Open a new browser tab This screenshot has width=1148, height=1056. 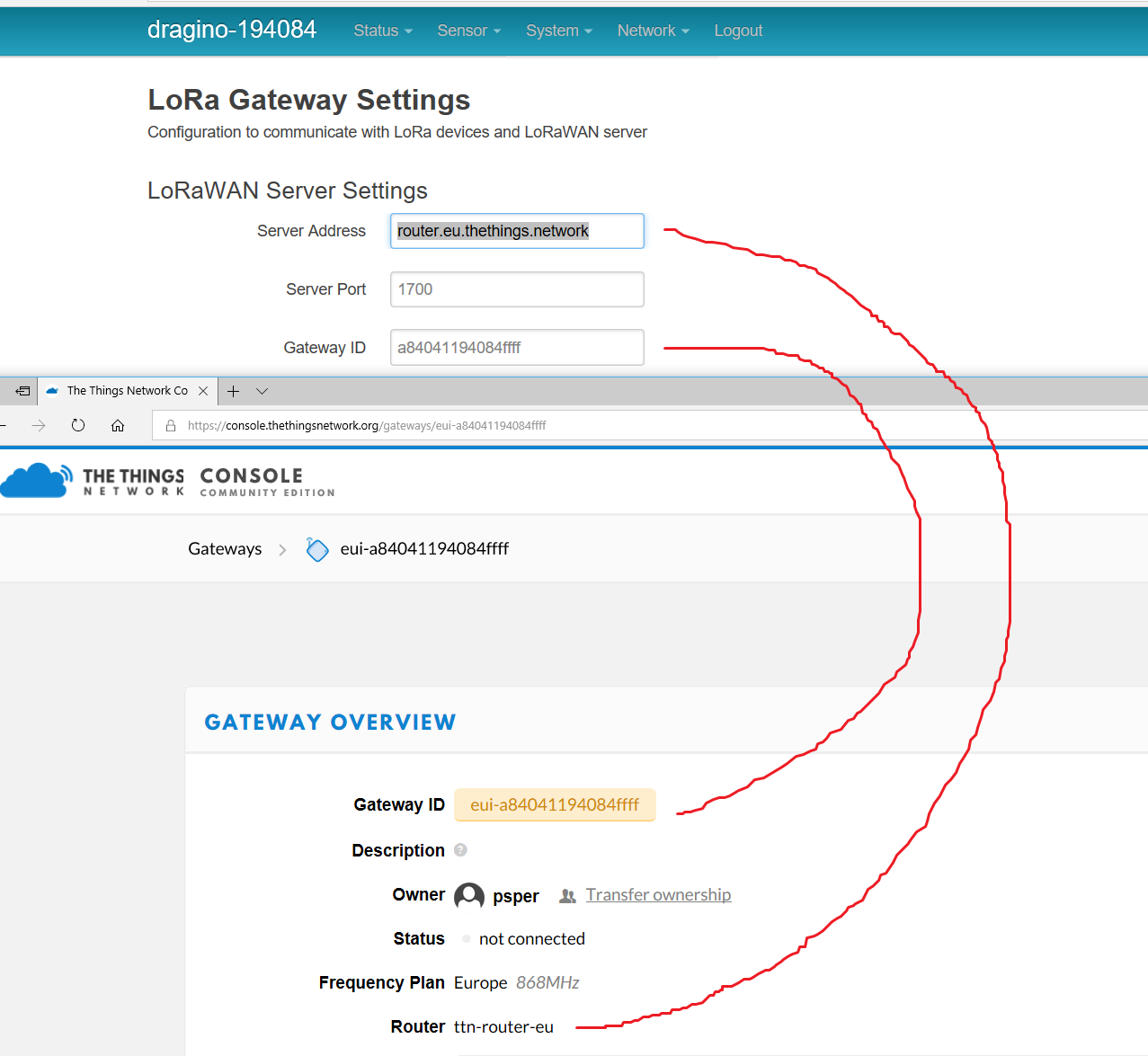pos(233,391)
